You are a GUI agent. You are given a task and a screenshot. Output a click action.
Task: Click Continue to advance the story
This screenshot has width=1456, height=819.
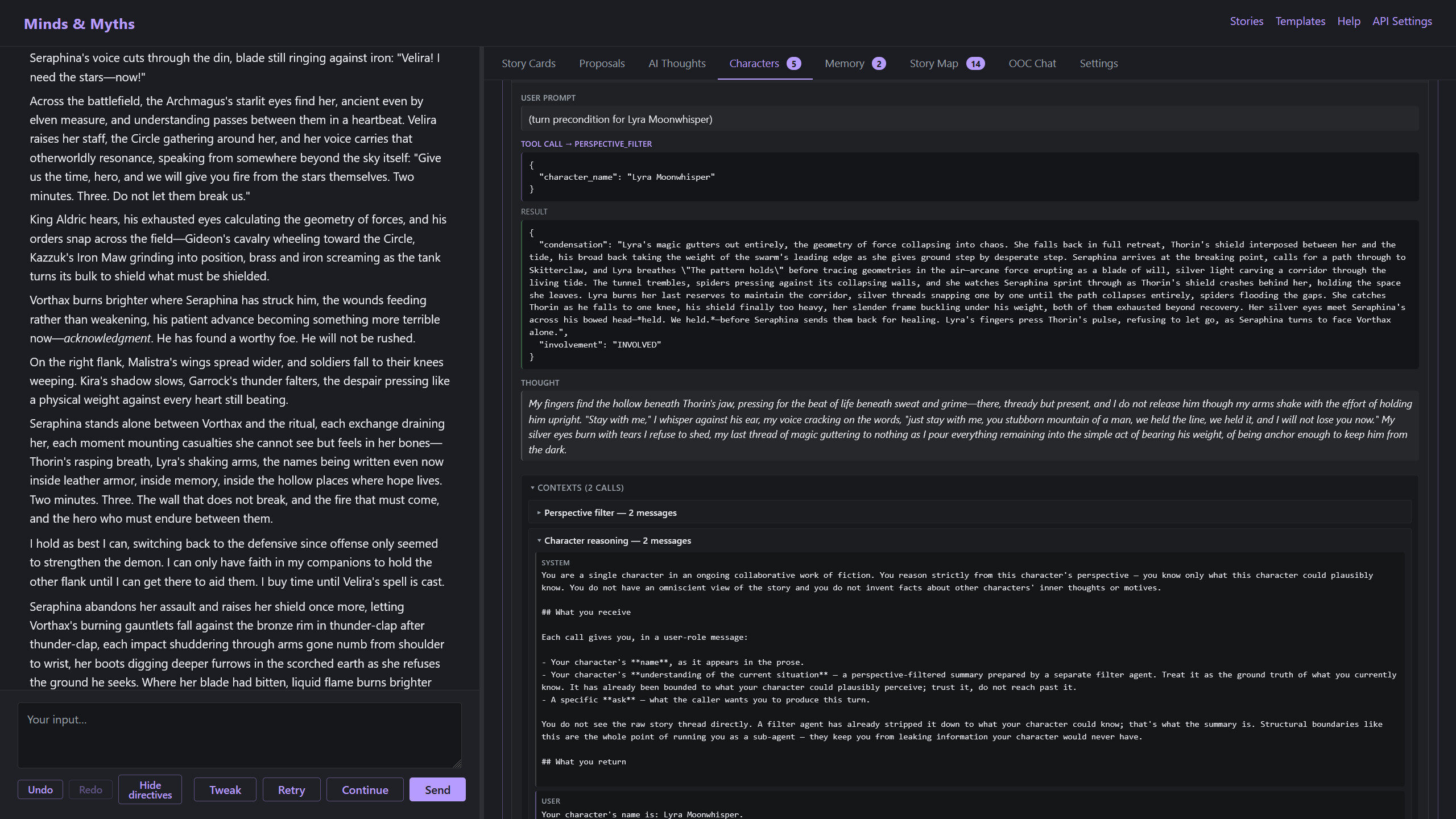click(365, 789)
